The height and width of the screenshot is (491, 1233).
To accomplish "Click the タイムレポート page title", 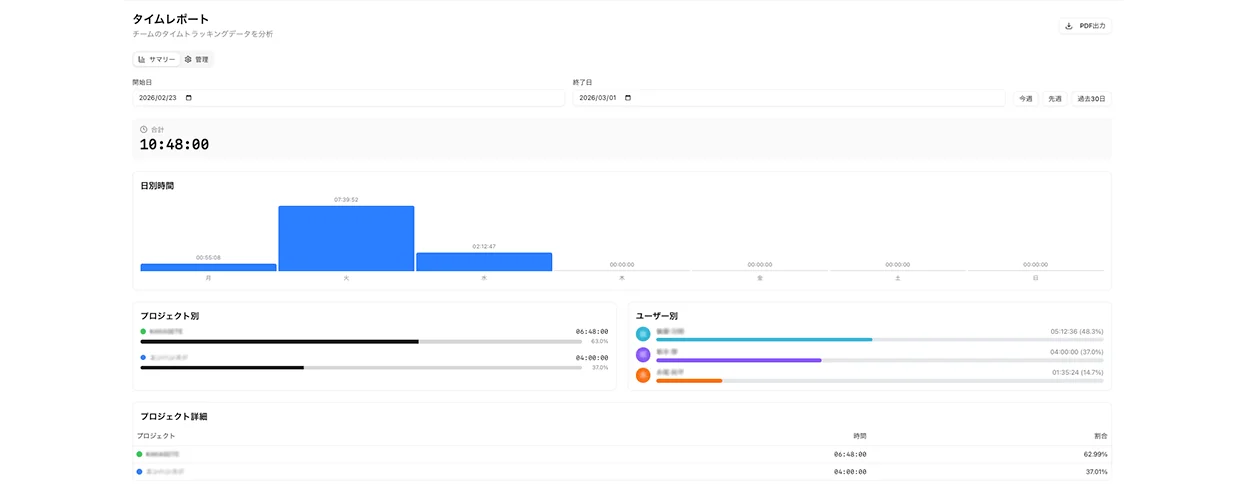I will (x=171, y=19).
